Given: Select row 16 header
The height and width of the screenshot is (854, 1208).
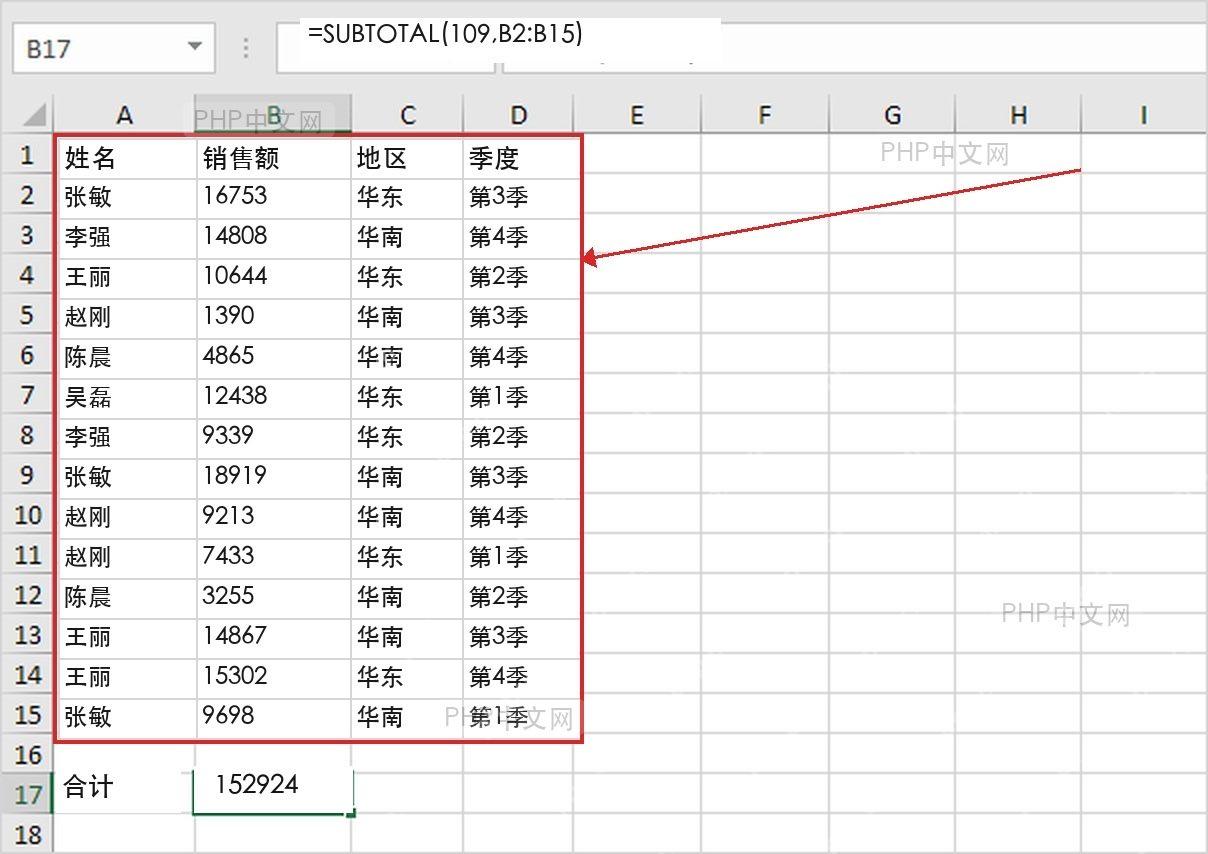Looking at the screenshot, I should tap(27, 755).
